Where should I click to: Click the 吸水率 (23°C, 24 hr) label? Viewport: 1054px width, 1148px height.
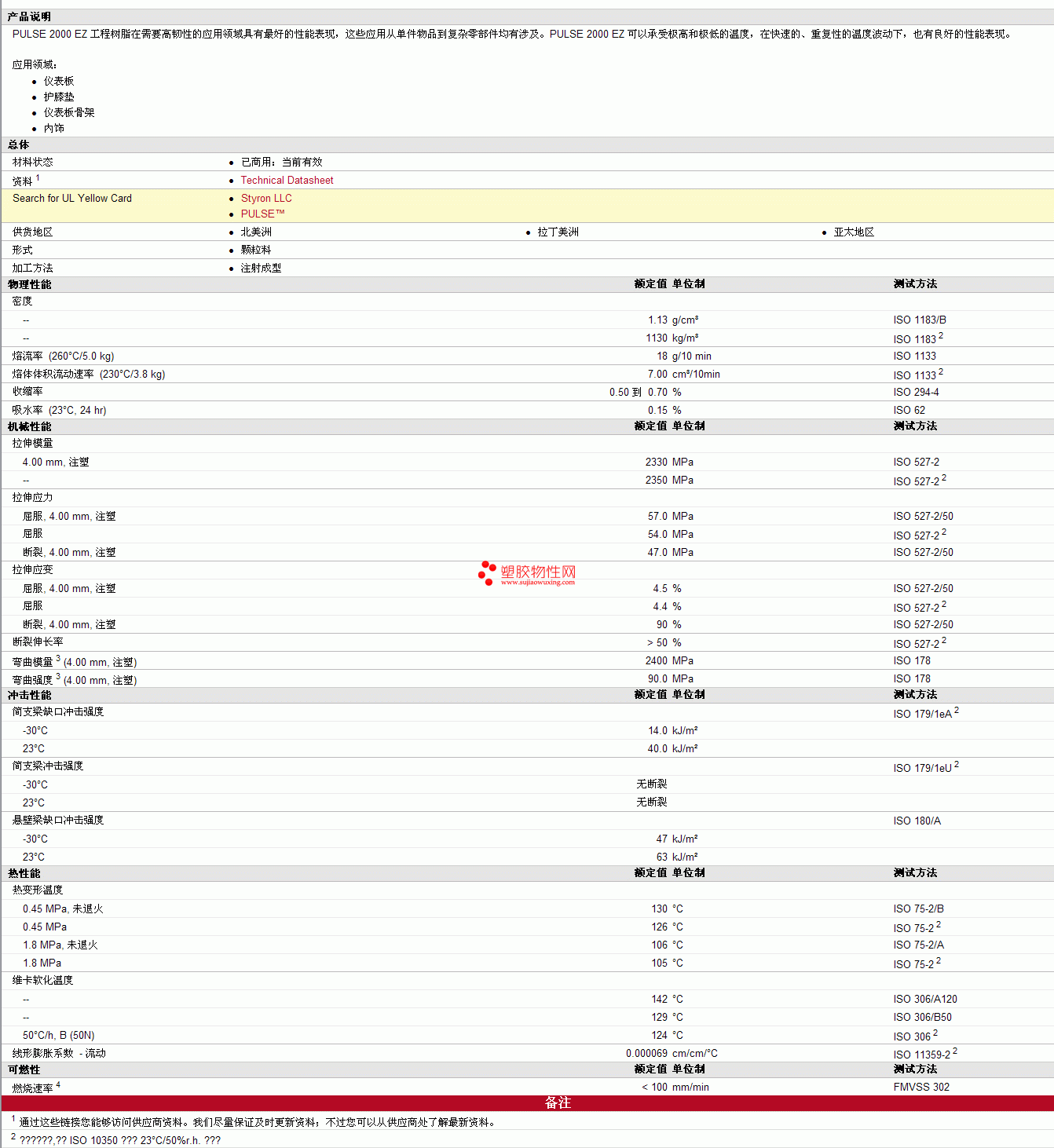[x=59, y=410]
